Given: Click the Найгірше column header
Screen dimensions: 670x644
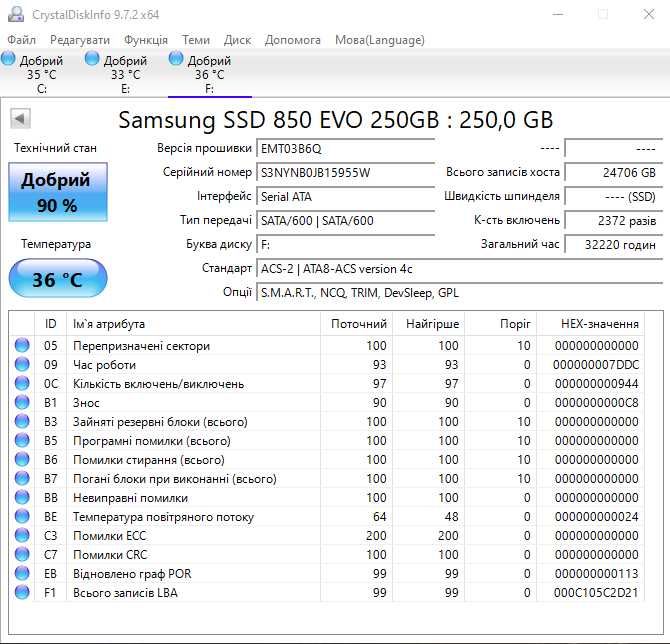Looking at the screenshot, I should (429, 323).
